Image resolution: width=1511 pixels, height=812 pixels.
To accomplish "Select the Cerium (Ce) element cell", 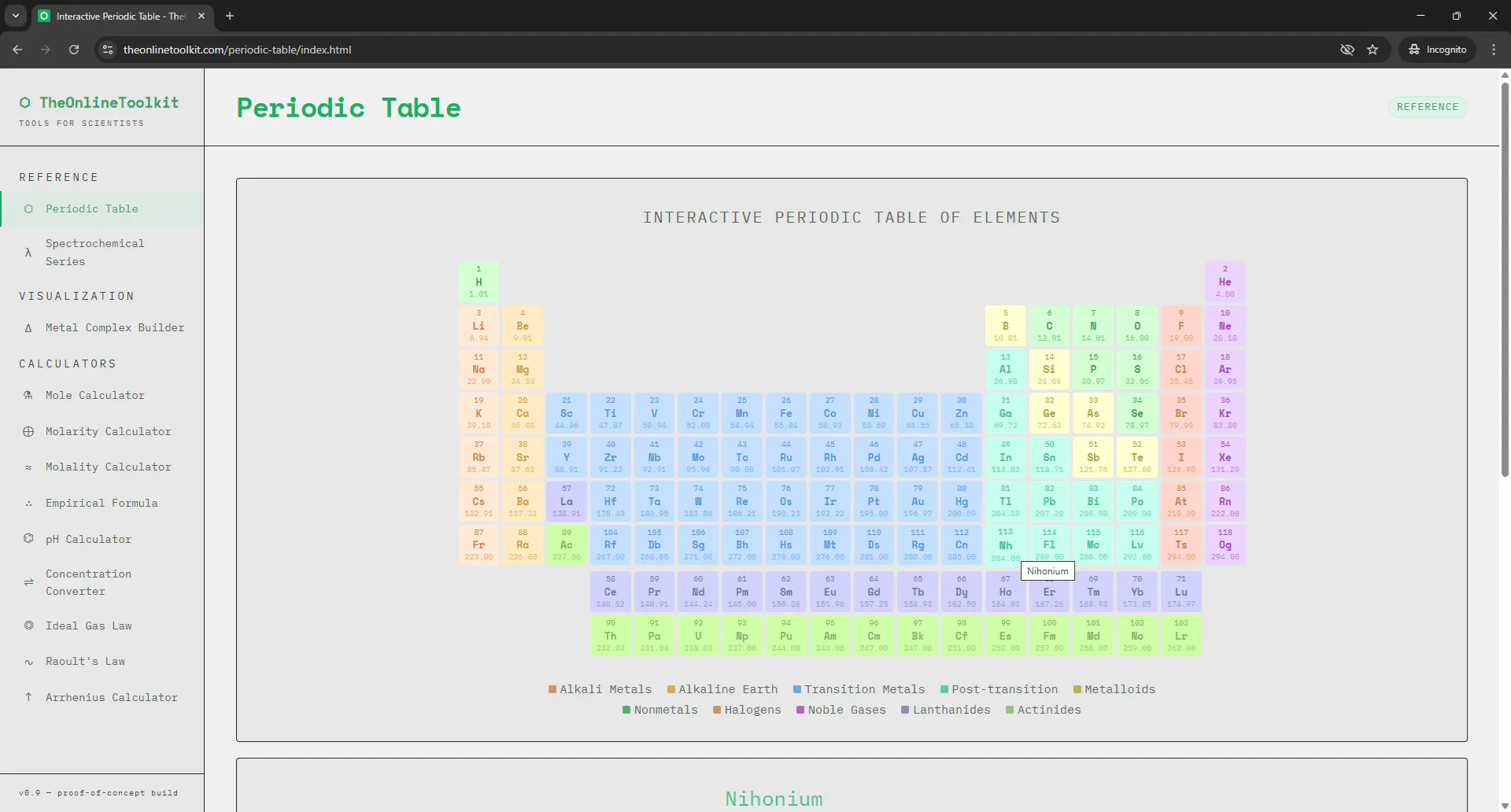I will point(610,592).
